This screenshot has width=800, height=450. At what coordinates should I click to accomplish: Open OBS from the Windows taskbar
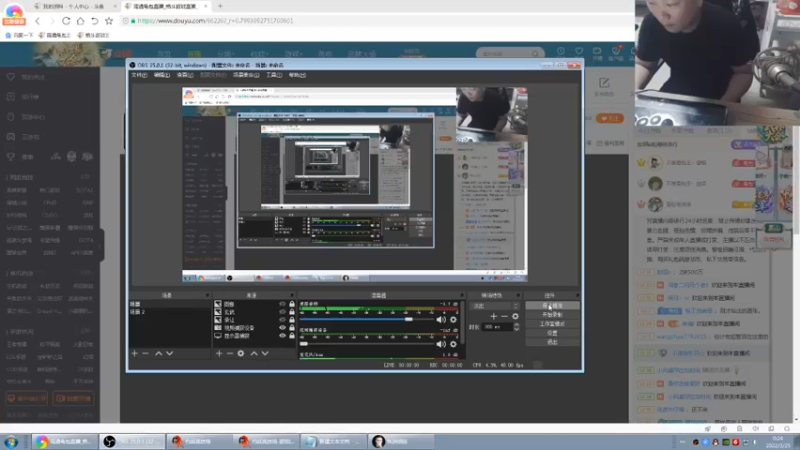click(x=134, y=441)
